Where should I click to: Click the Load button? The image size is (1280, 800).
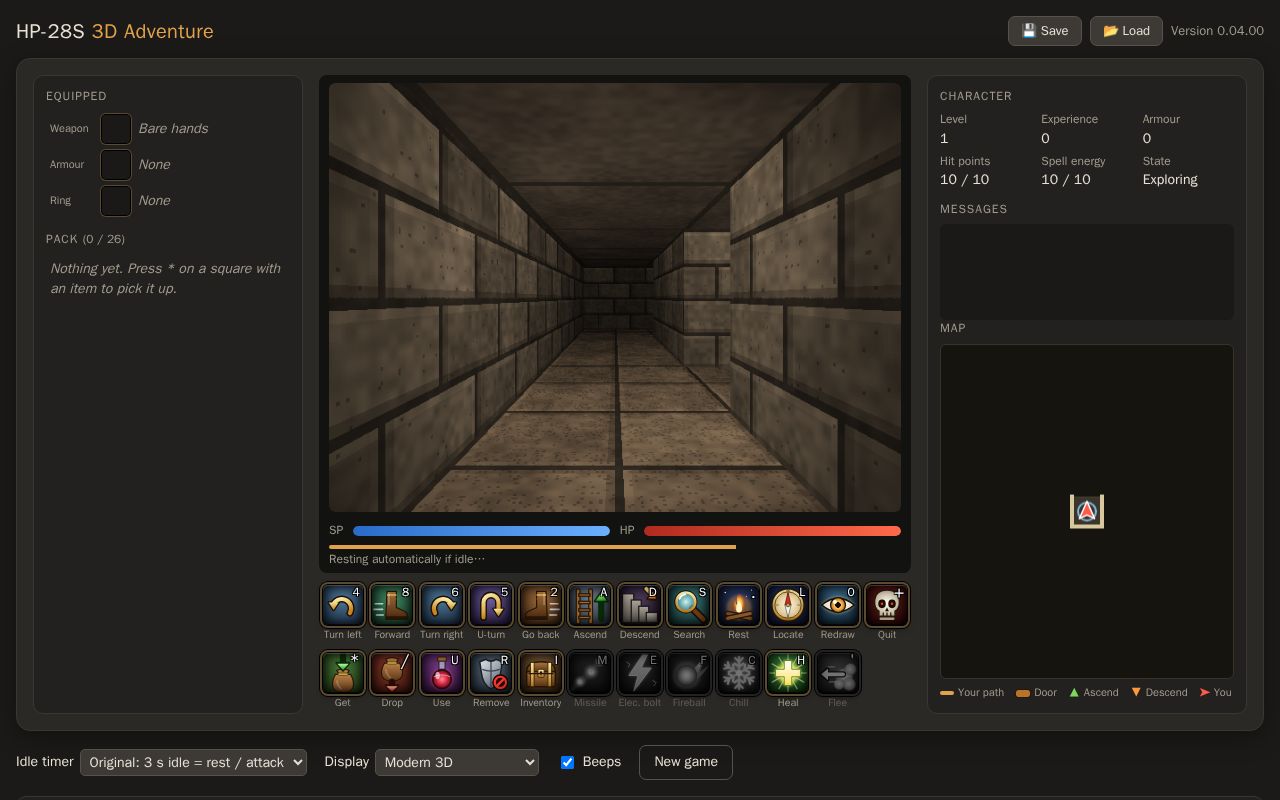click(x=1126, y=31)
